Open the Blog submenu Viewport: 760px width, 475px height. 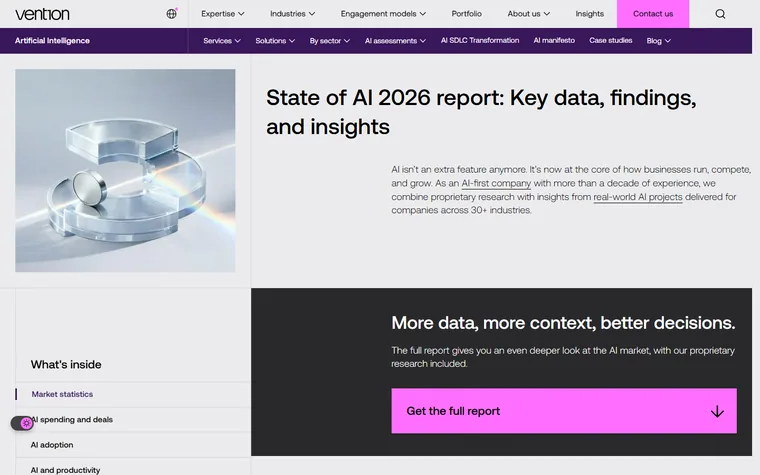tap(658, 41)
